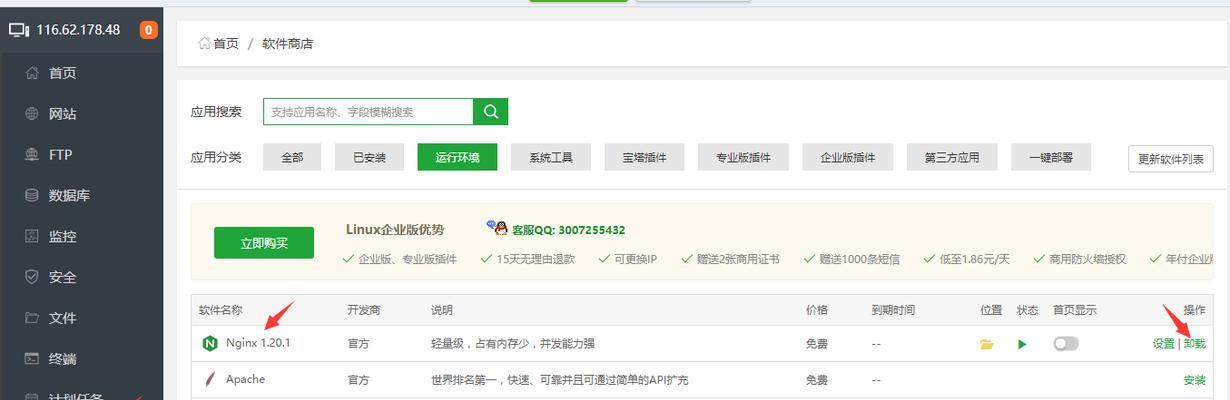Click the Apache software name
This screenshot has width=1230, height=400.
245,380
